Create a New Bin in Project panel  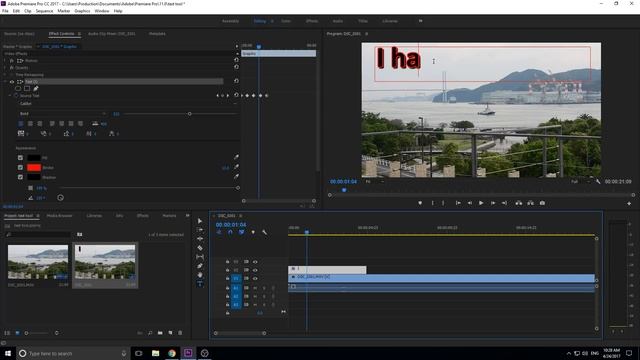[160, 333]
